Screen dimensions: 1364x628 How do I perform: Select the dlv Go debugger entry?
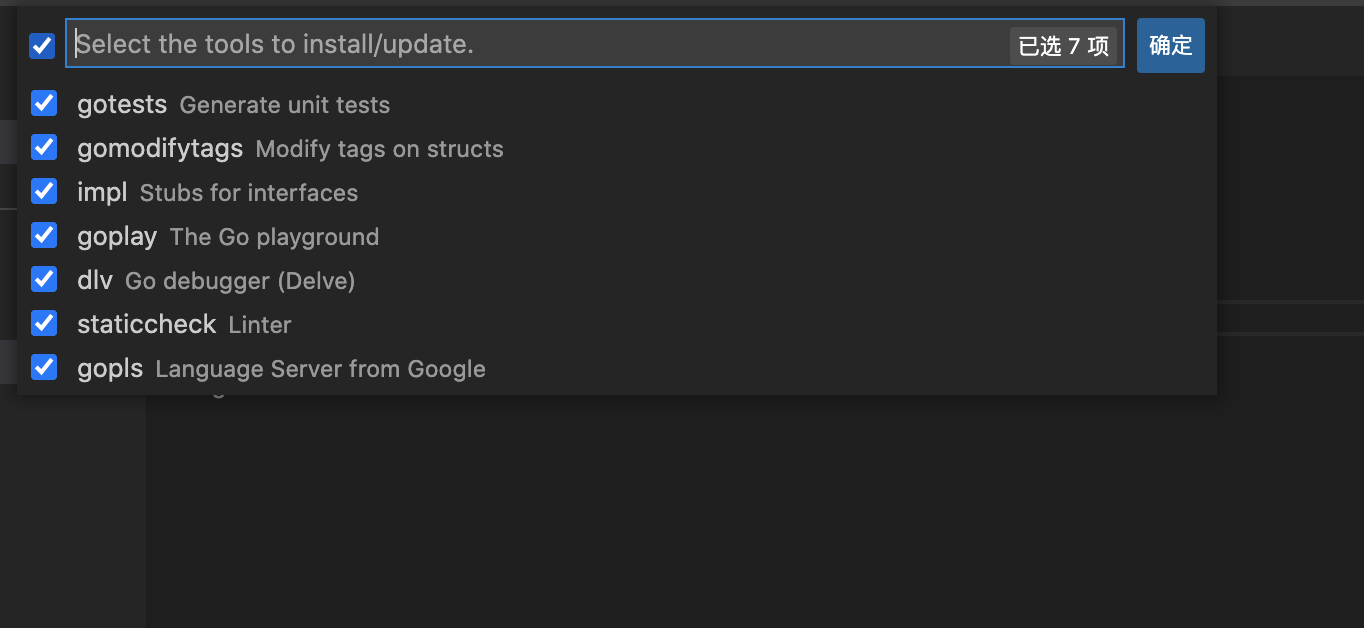pyautogui.click(x=216, y=279)
